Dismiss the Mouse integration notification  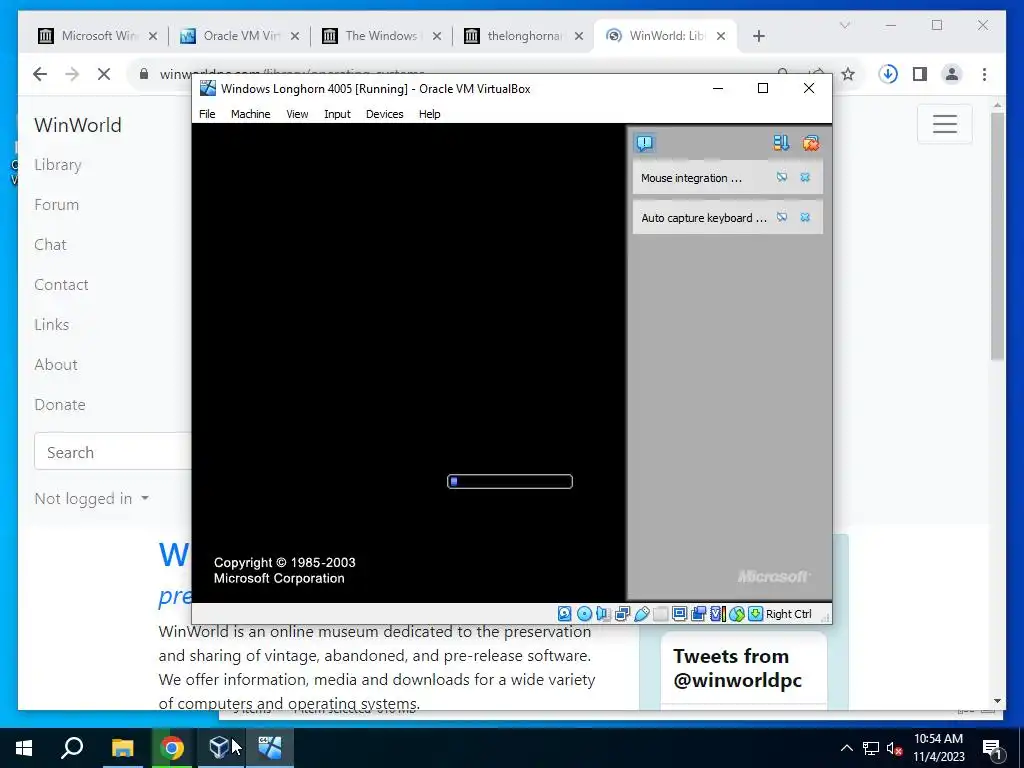805,178
